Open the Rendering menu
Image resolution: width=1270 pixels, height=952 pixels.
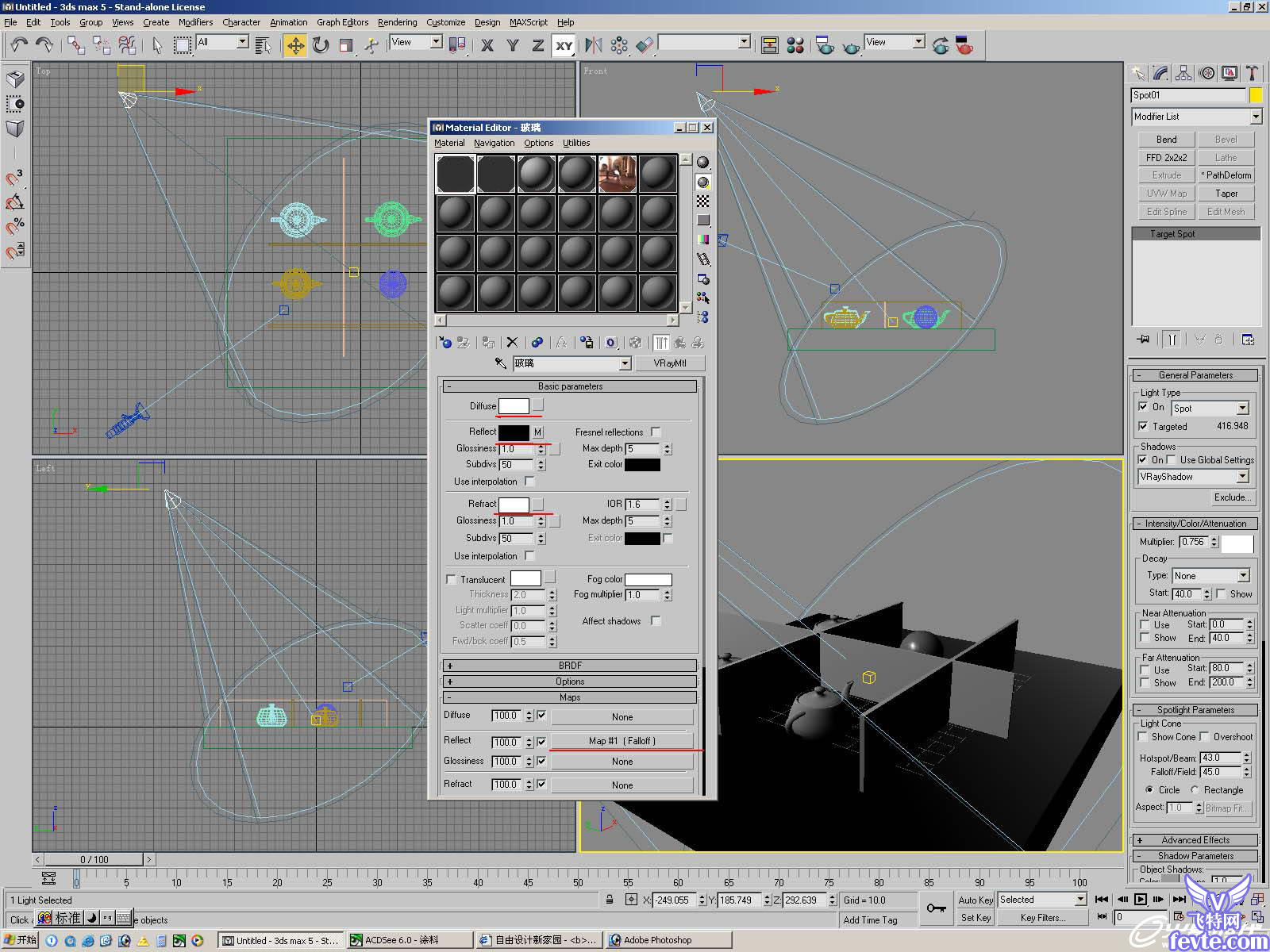(x=397, y=22)
